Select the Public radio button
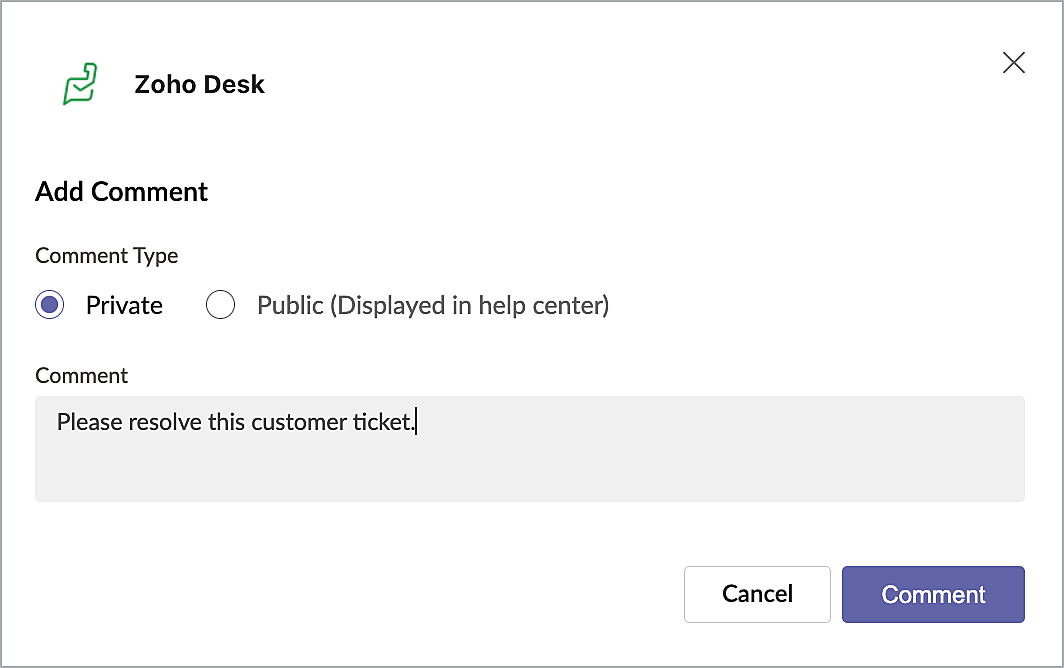Viewport: 1064px width, 668px height. (x=220, y=305)
